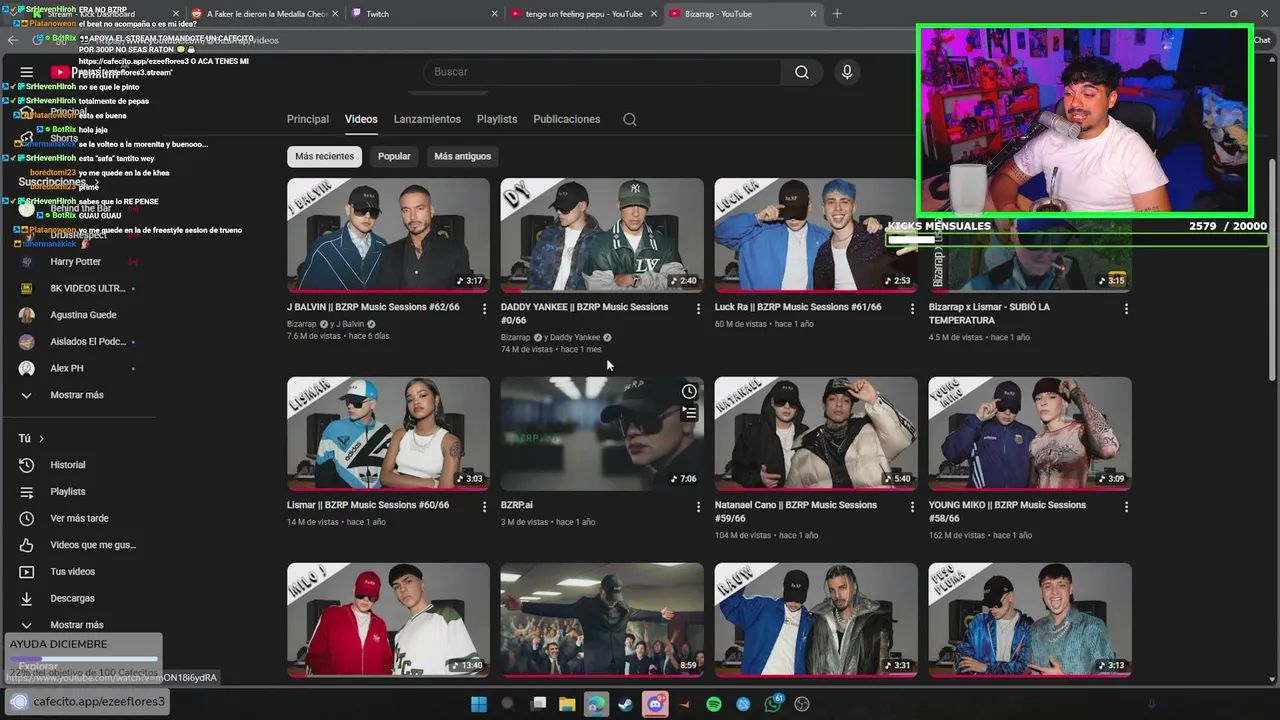Click the page vertical scrollbar
Viewport: 1280px width, 720px height.
click(x=1273, y=270)
